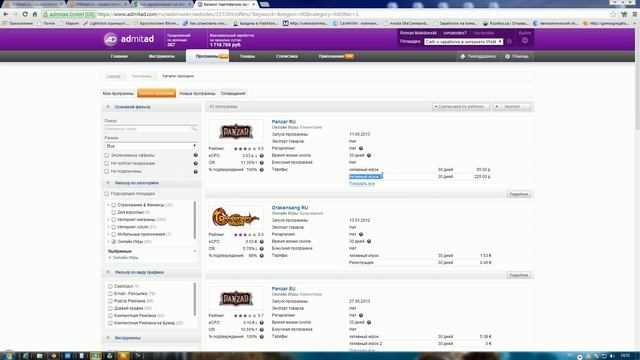
Task: Click CR info icon for Drakensang RU
Action: pyautogui.click(x=262, y=249)
